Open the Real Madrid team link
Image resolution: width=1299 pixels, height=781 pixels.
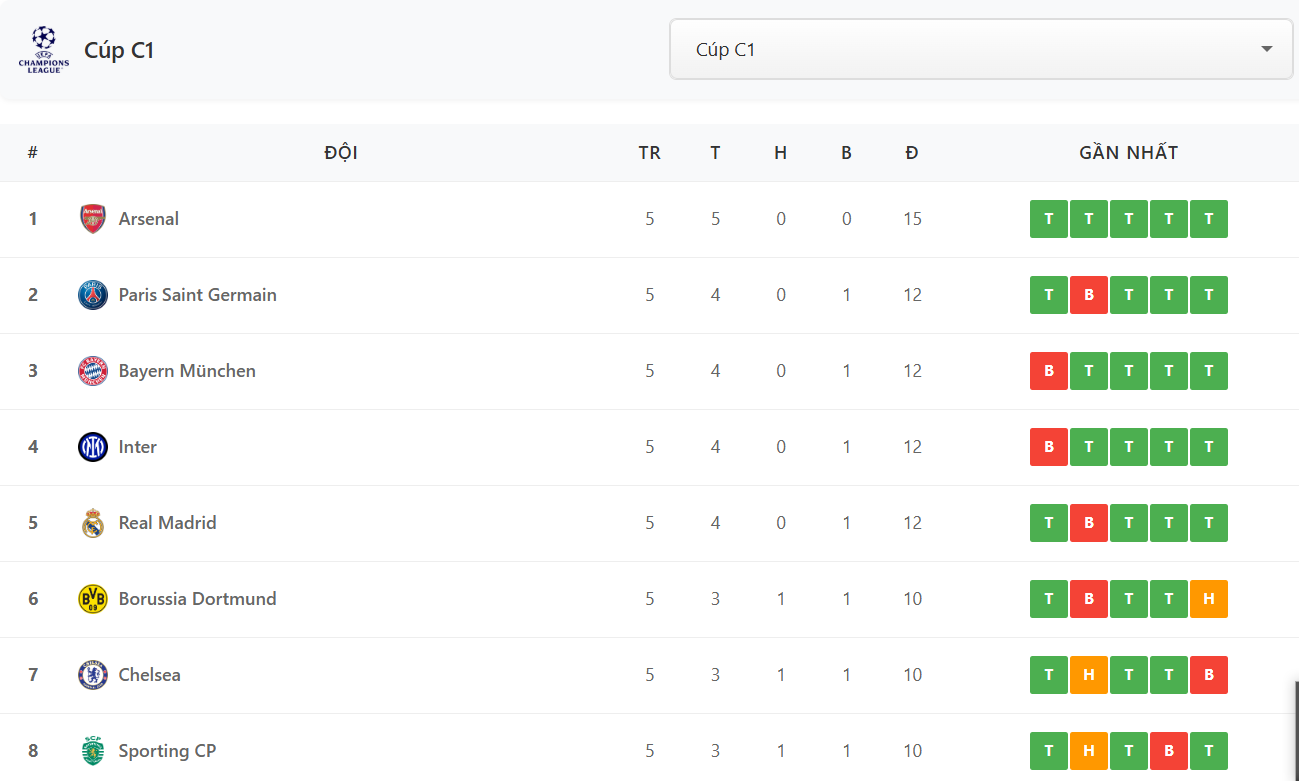tap(167, 523)
